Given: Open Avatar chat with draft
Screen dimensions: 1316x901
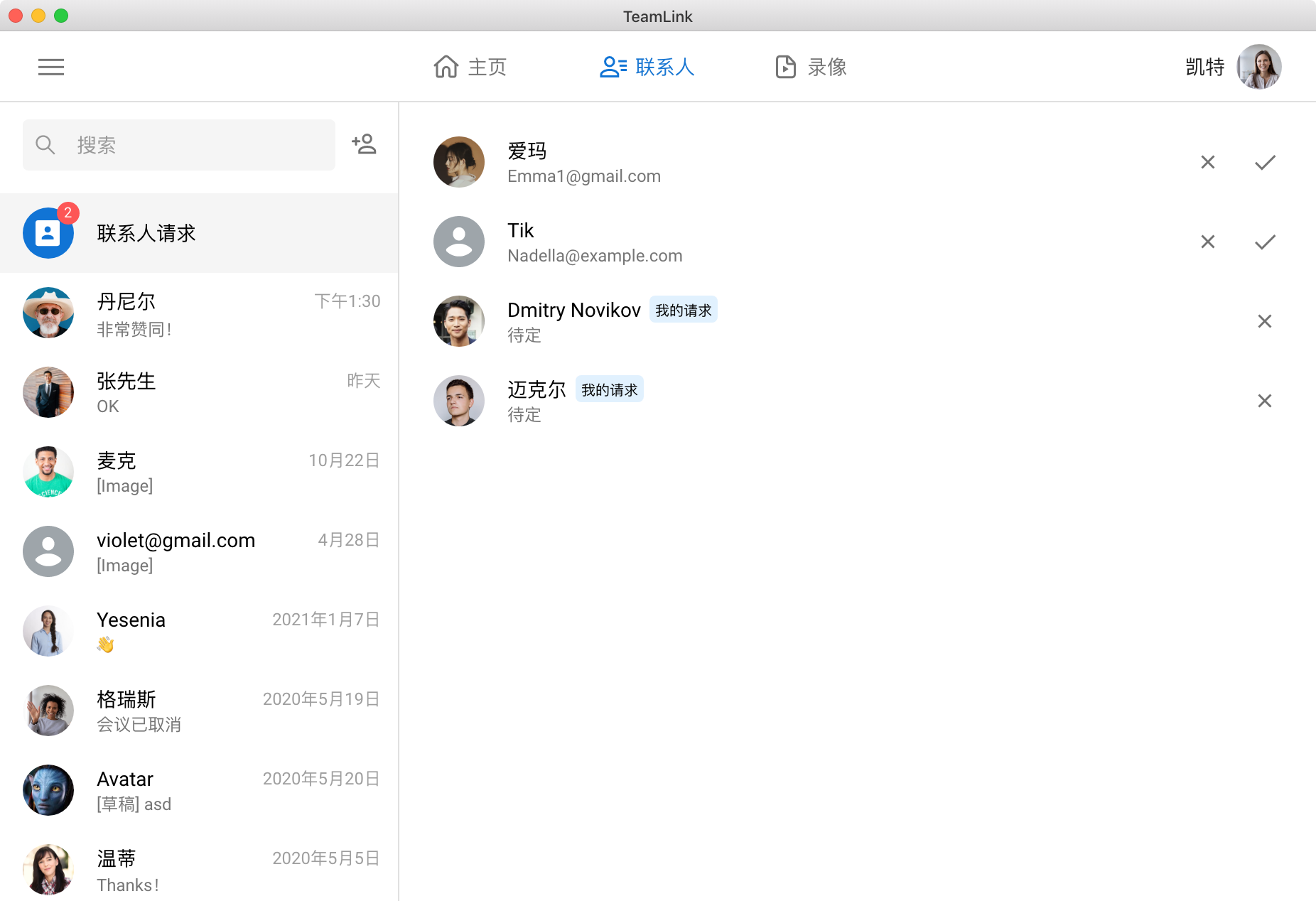Looking at the screenshot, I should point(199,791).
